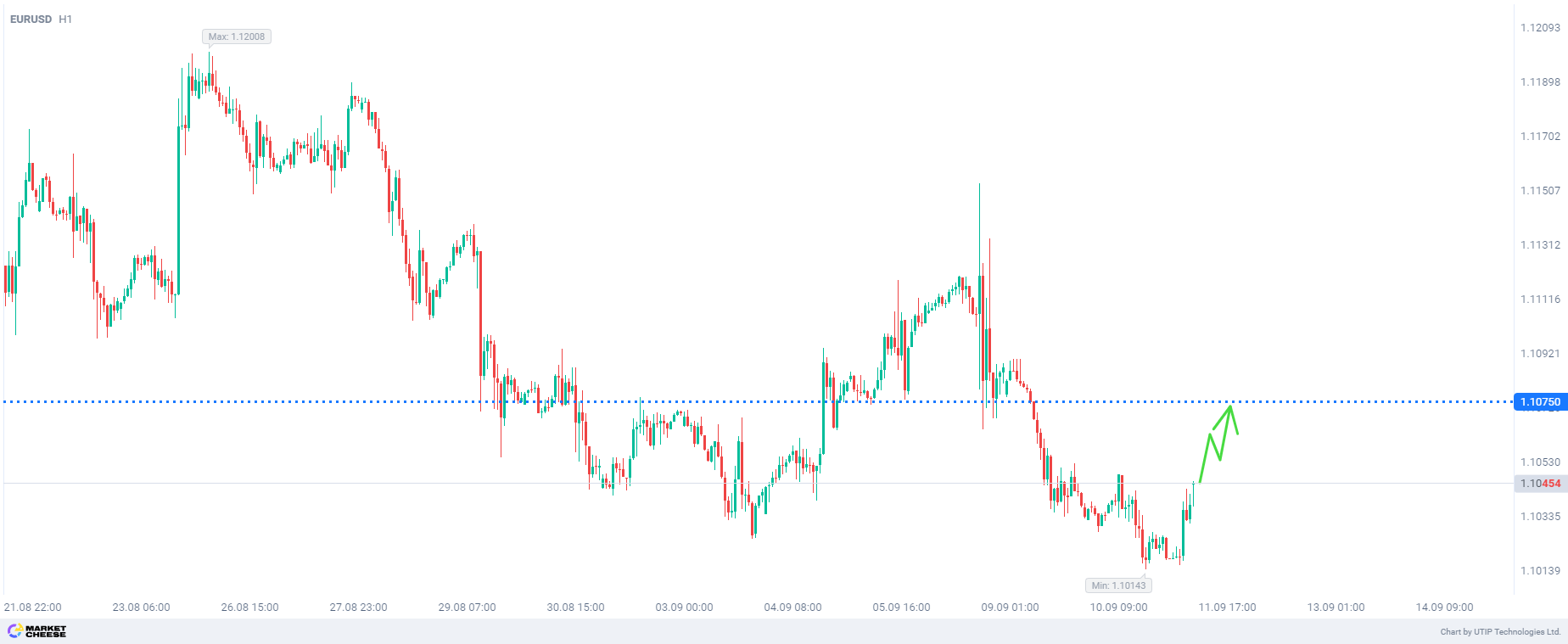This screenshot has height=644, width=1568.
Task: Select the 14.09 09:00 time label
Action: pyautogui.click(x=1444, y=608)
